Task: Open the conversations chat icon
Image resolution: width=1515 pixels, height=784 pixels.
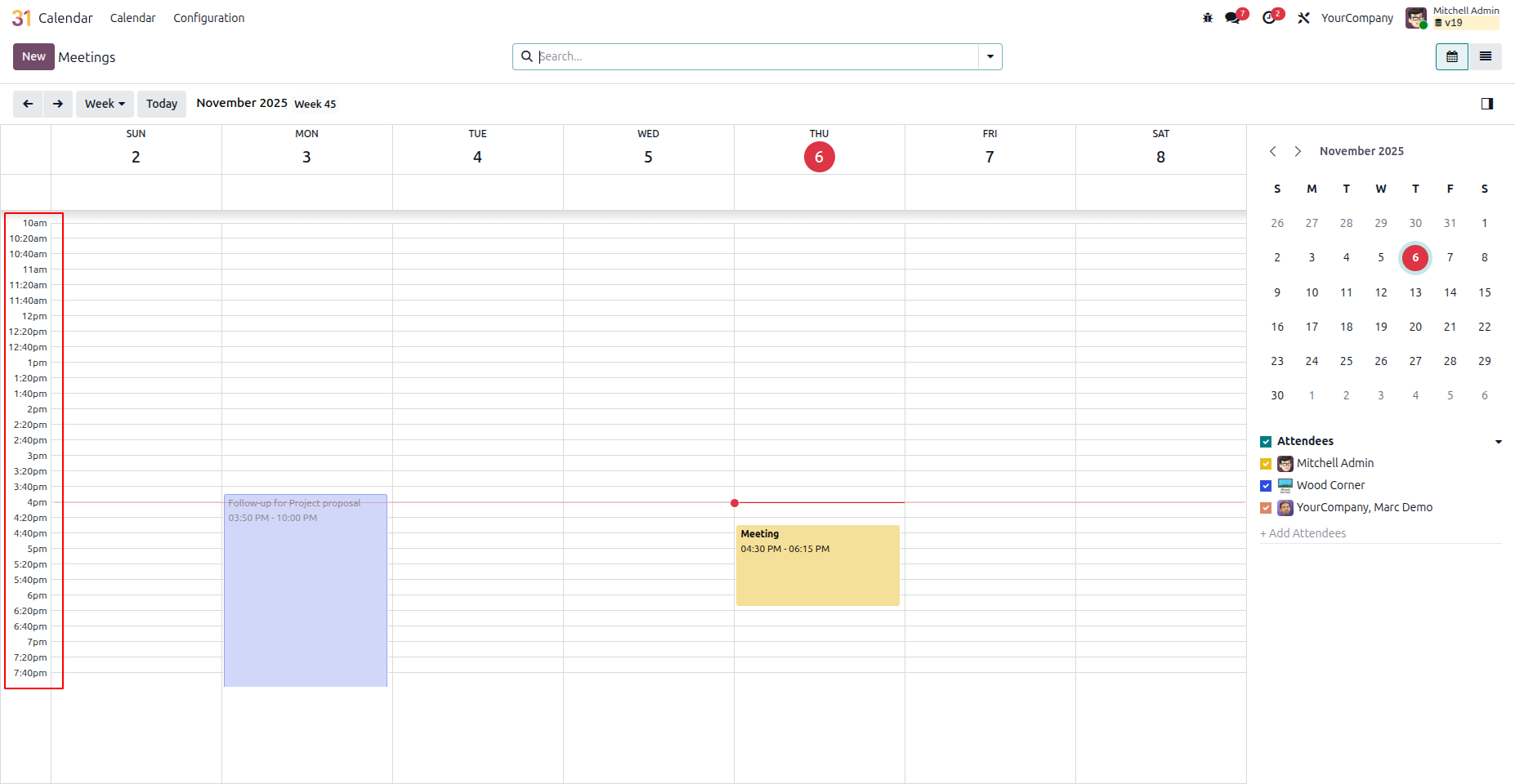Action: pyautogui.click(x=1232, y=18)
